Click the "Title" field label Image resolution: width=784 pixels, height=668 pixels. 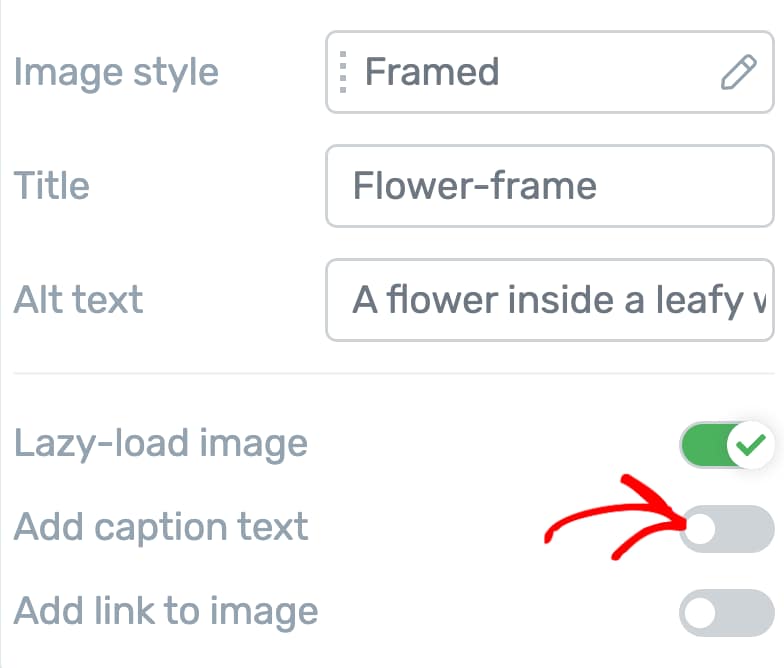click(x=51, y=186)
